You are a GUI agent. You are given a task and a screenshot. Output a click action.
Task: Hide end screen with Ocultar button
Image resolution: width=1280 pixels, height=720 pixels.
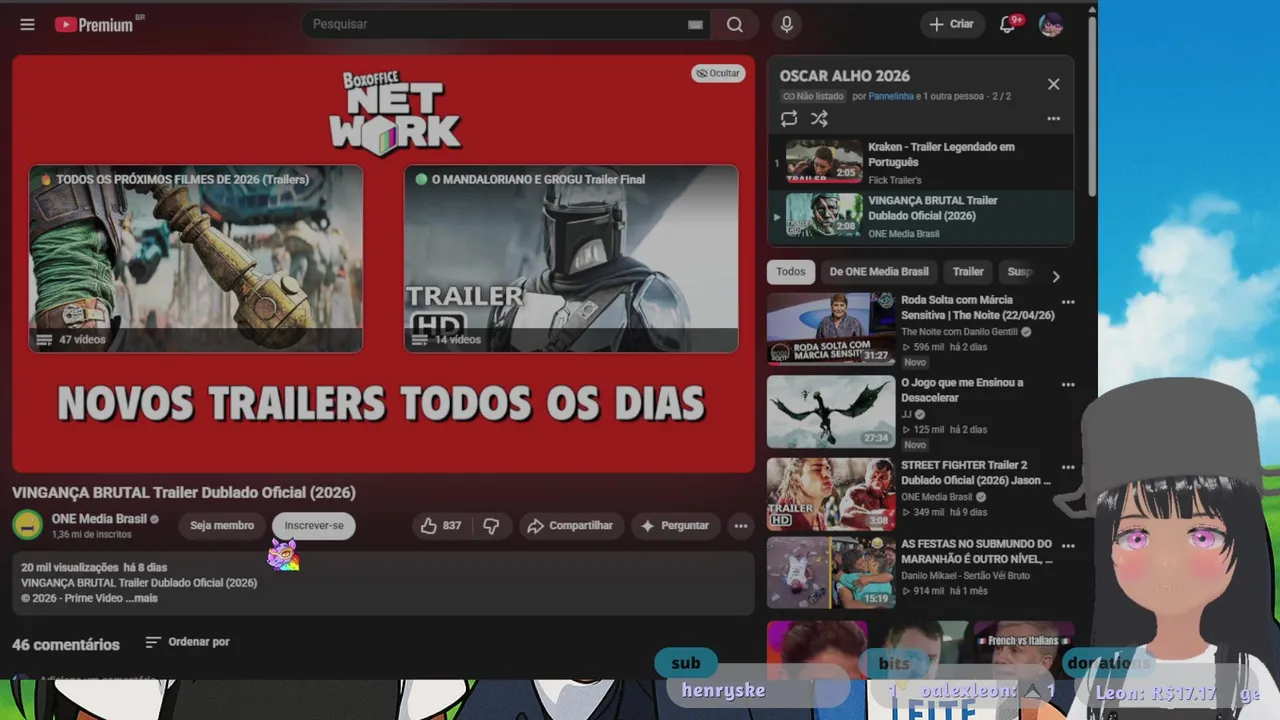(x=718, y=73)
